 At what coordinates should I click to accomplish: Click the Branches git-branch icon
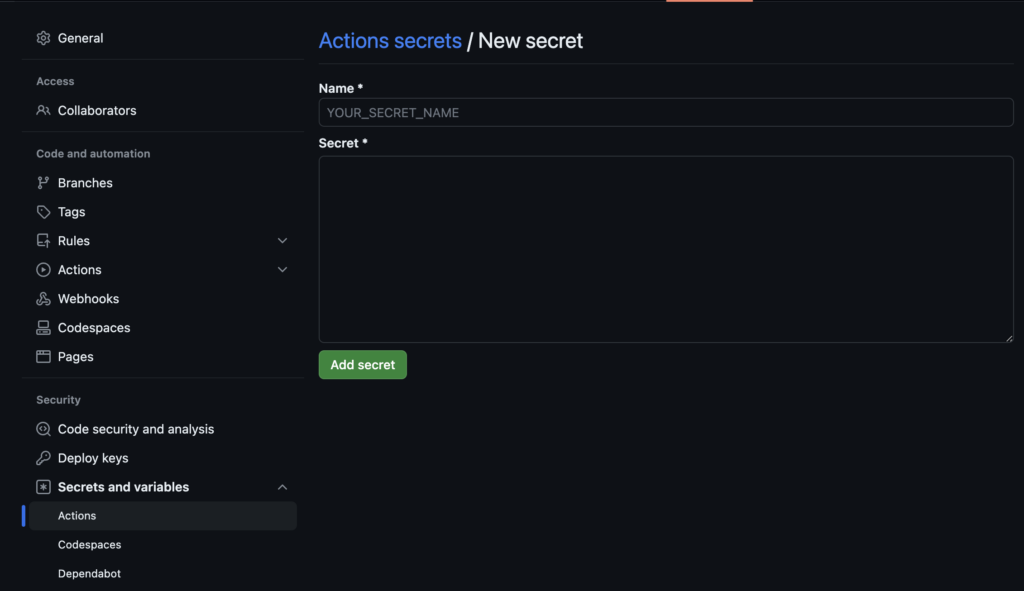[43, 183]
